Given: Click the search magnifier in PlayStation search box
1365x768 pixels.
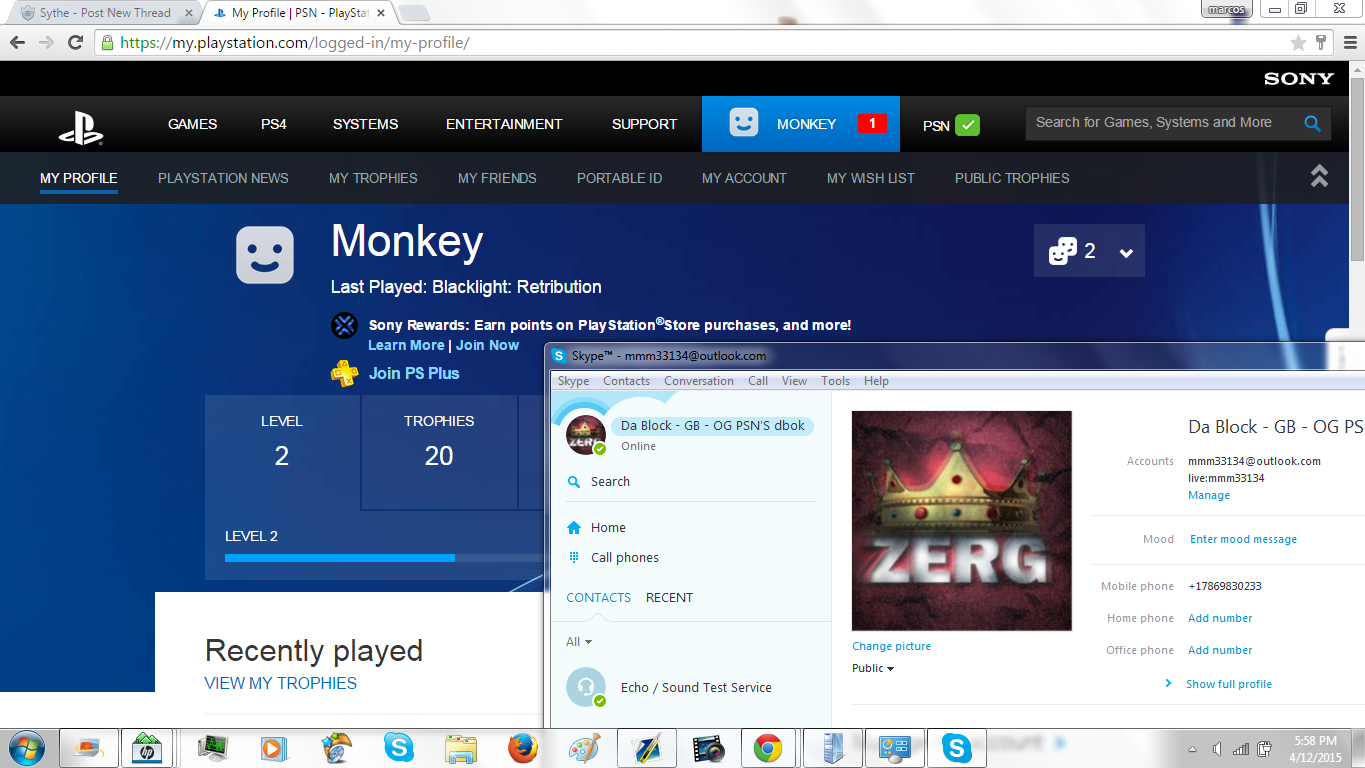Looking at the screenshot, I should (1313, 123).
